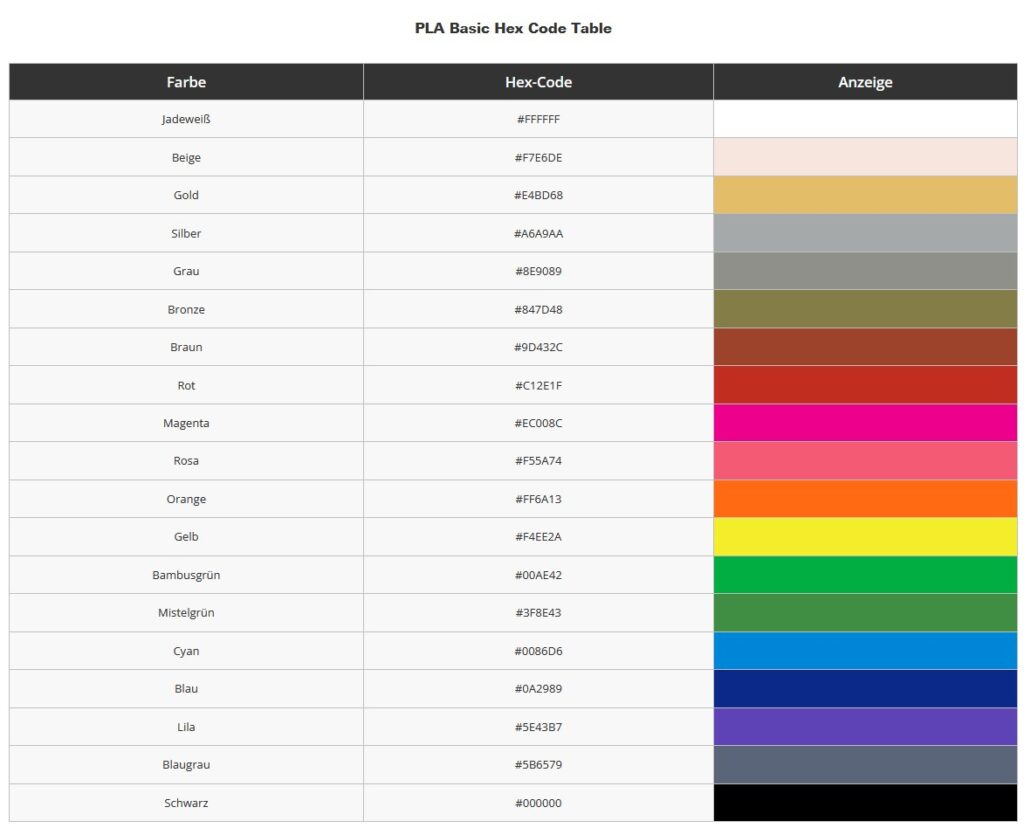
Task: Select hex code #E4BD68
Action: point(538,195)
